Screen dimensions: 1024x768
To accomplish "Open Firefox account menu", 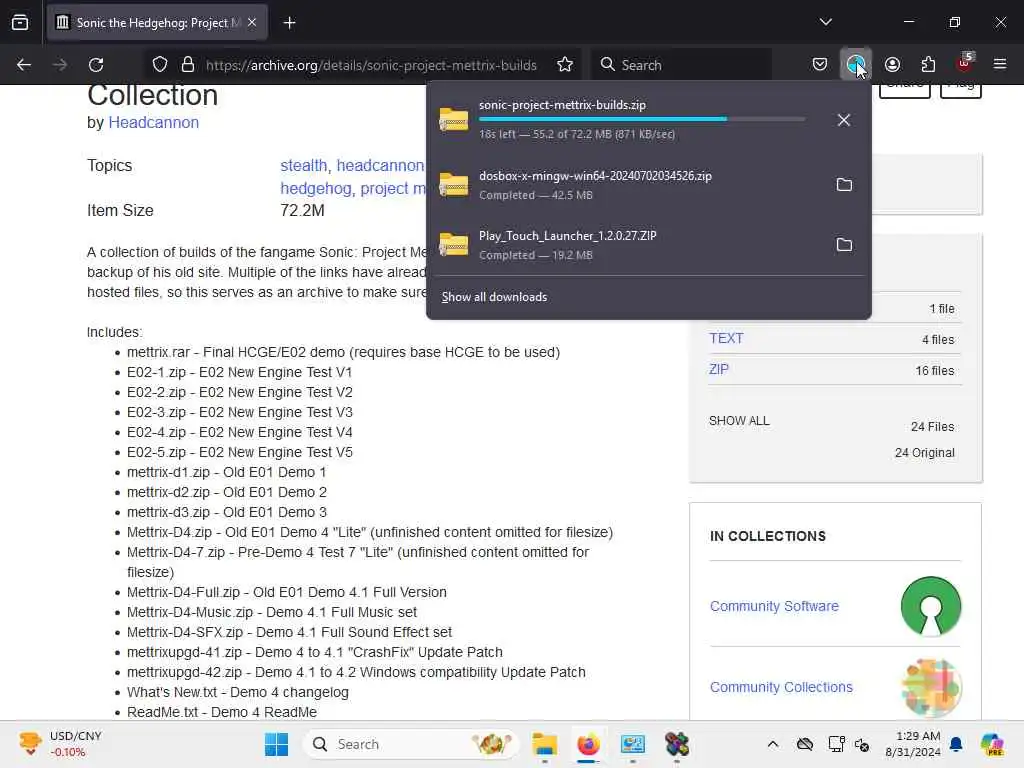I will [x=892, y=65].
